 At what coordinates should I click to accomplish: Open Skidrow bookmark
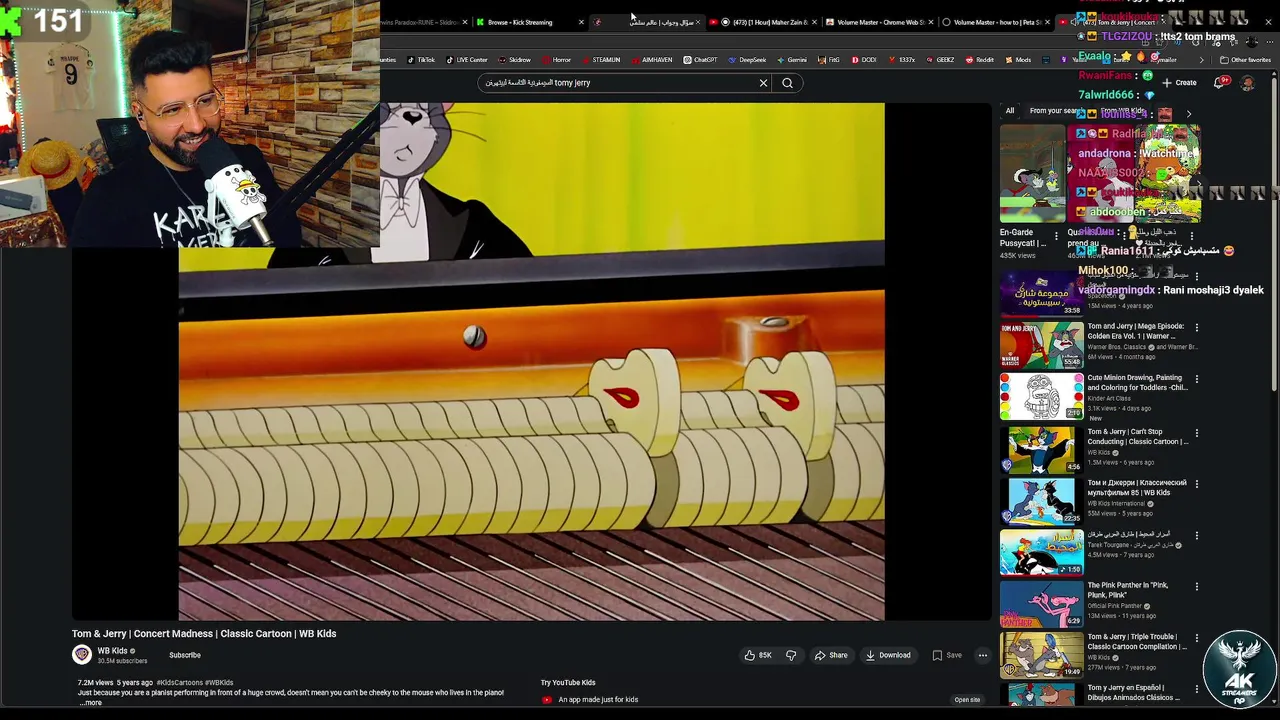pyautogui.click(x=514, y=60)
